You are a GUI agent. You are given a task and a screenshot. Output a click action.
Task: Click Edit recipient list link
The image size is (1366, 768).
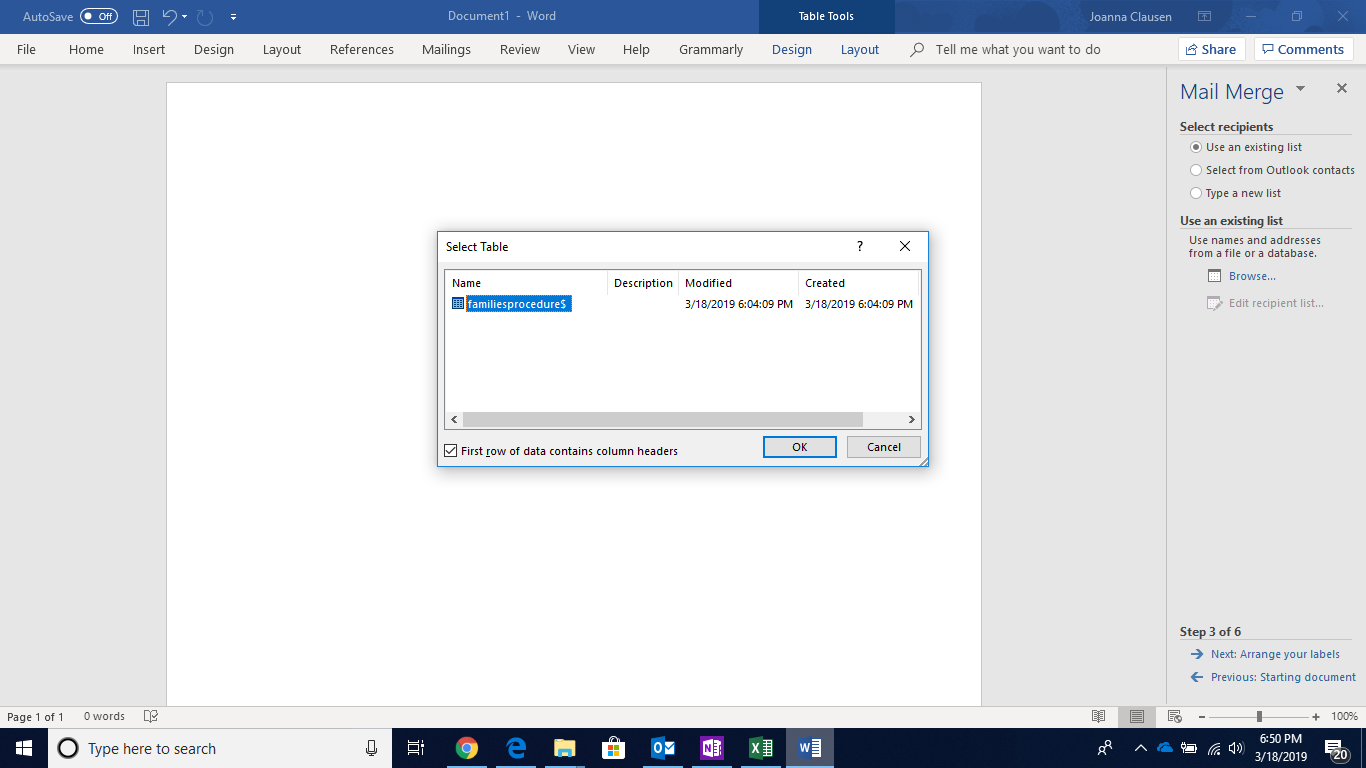1276,303
